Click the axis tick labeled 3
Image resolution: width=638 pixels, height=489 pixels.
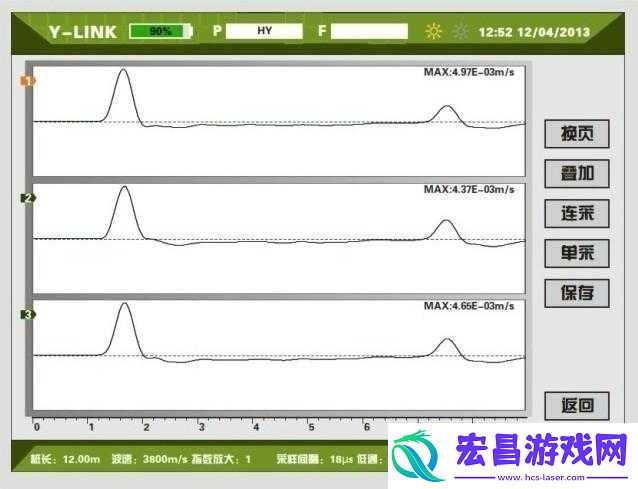[201, 427]
